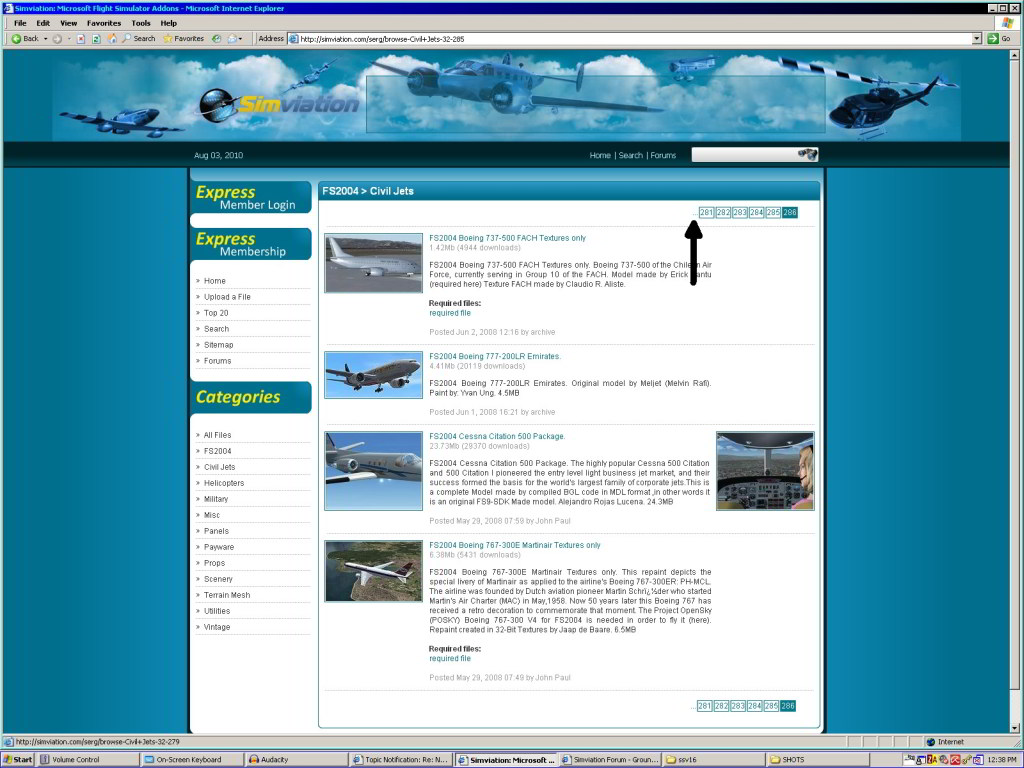Select the FS2004 category in the sidebar
The image size is (1024, 768).
point(217,451)
